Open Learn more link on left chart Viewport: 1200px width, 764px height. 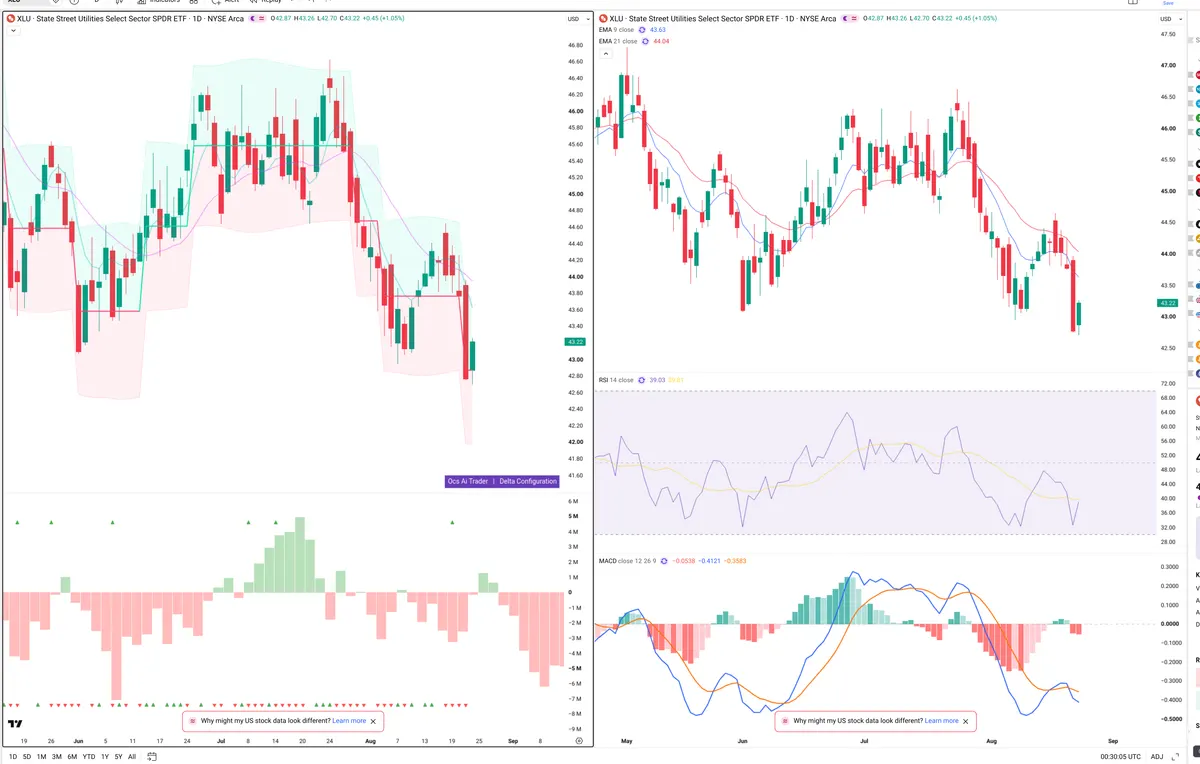point(349,720)
